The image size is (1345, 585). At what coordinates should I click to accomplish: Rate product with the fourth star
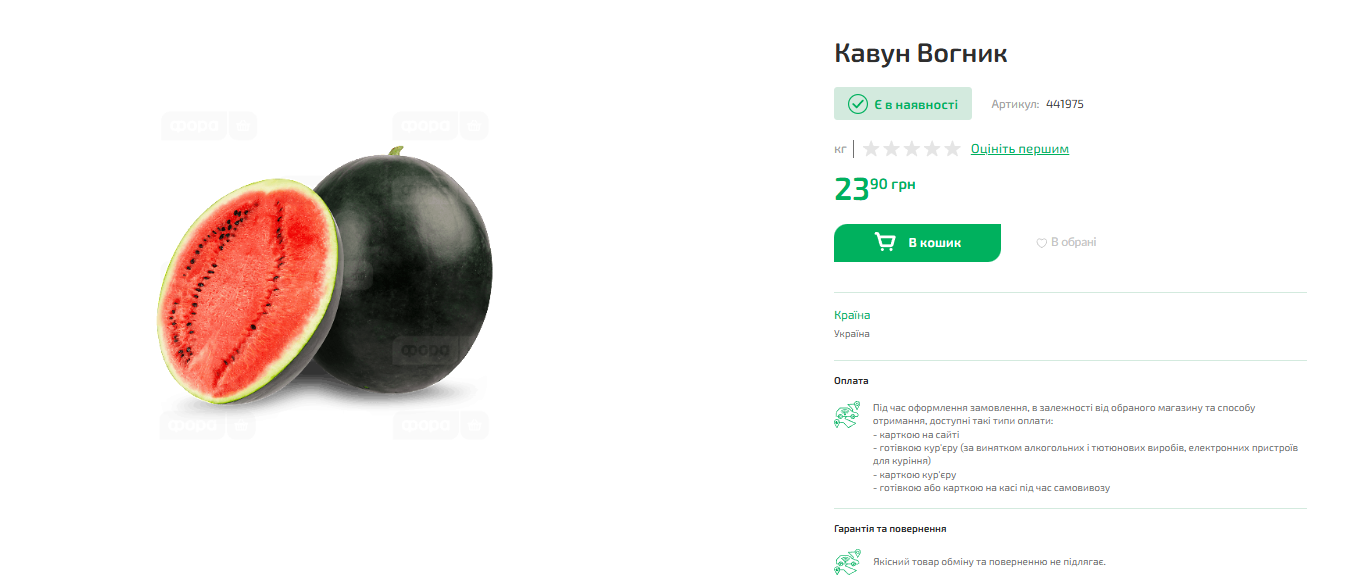point(931,149)
